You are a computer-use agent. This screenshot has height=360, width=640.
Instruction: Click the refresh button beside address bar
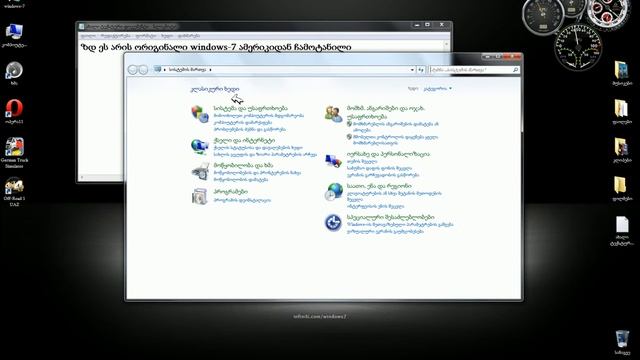421,70
